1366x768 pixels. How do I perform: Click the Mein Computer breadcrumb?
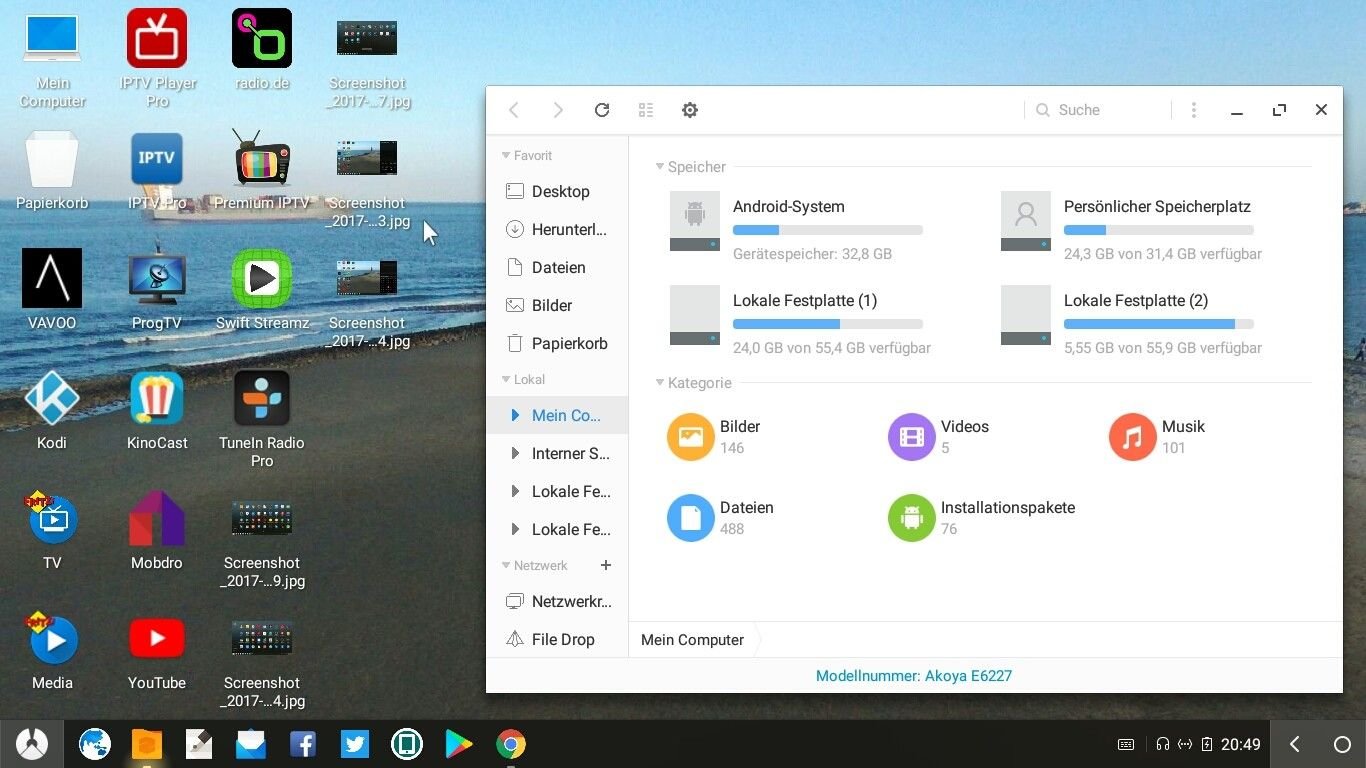click(x=692, y=640)
